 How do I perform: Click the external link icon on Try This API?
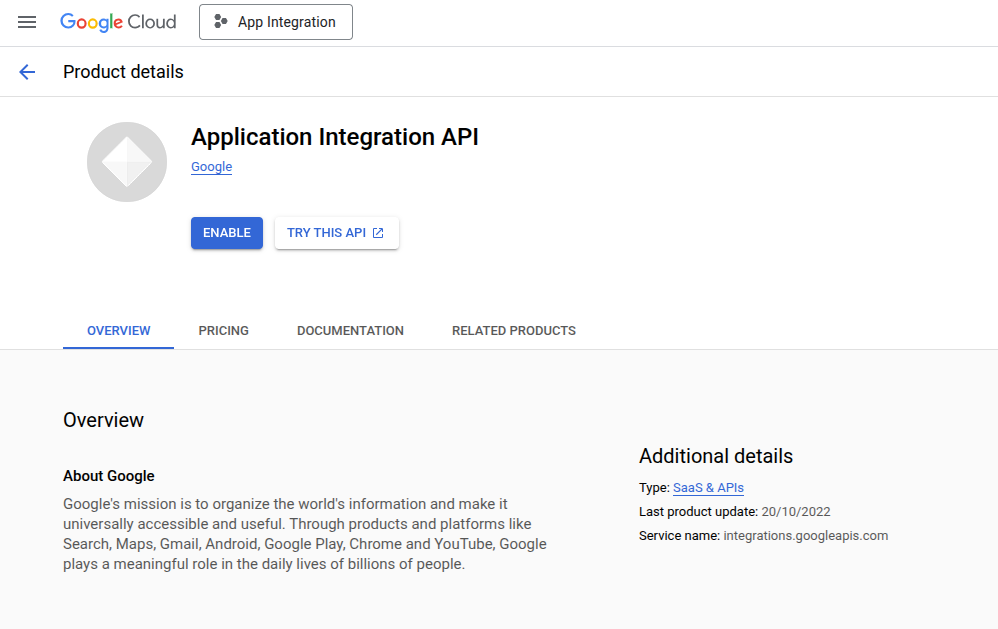point(378,233)
